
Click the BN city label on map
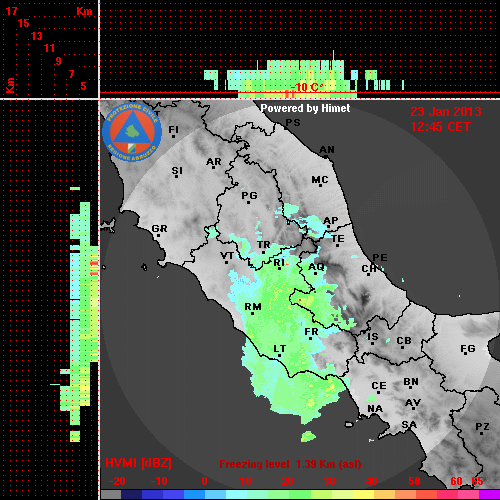[x=411, y=381]
